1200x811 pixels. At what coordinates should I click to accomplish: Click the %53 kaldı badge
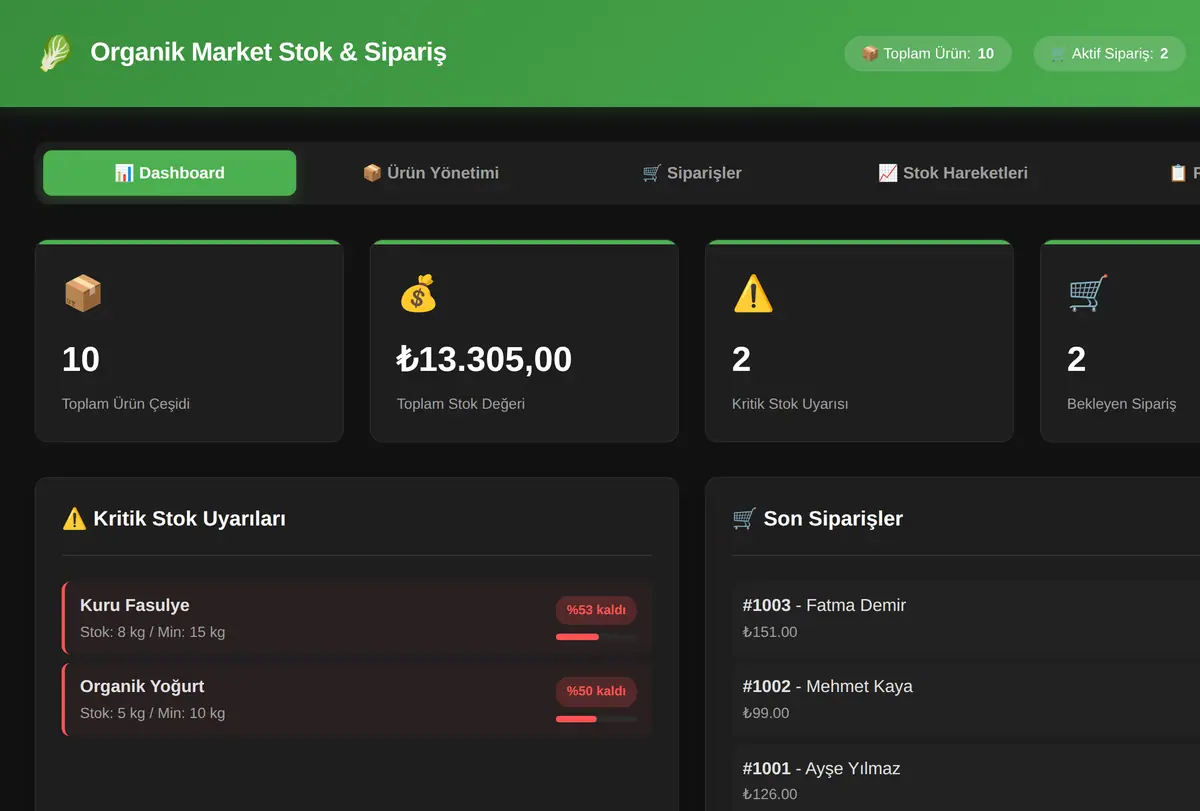(x=596, y=610)
